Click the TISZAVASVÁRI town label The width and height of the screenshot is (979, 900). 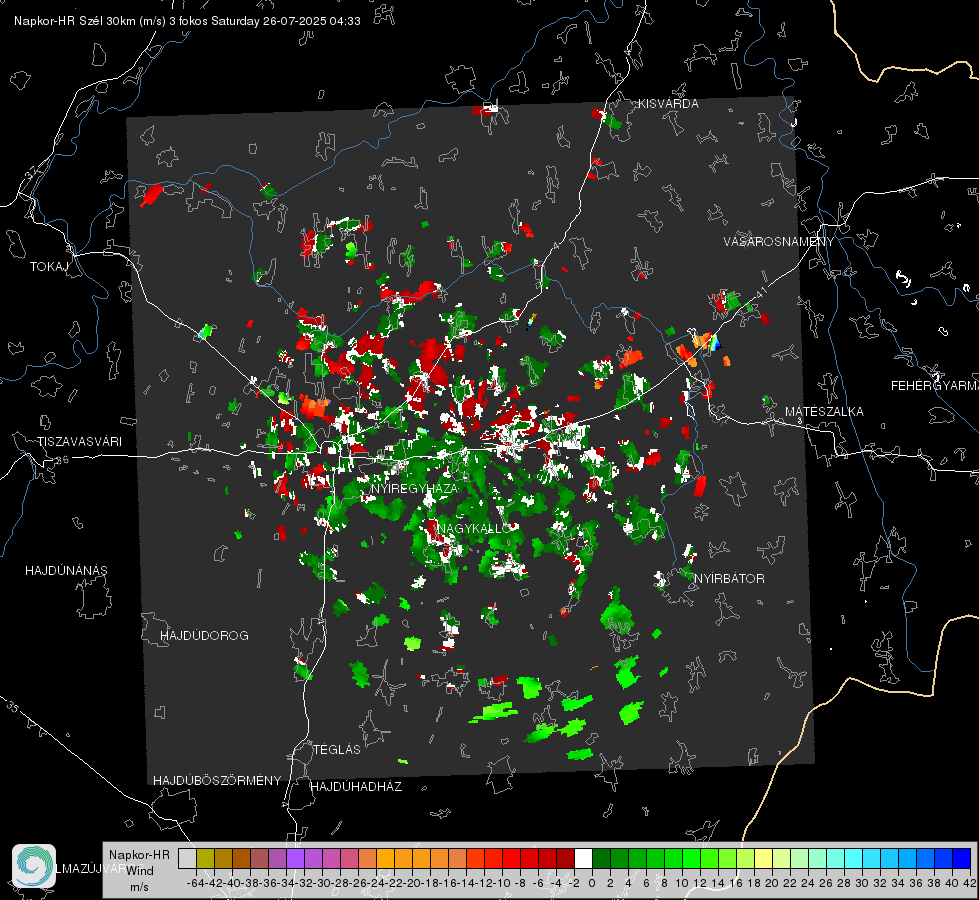79,442
